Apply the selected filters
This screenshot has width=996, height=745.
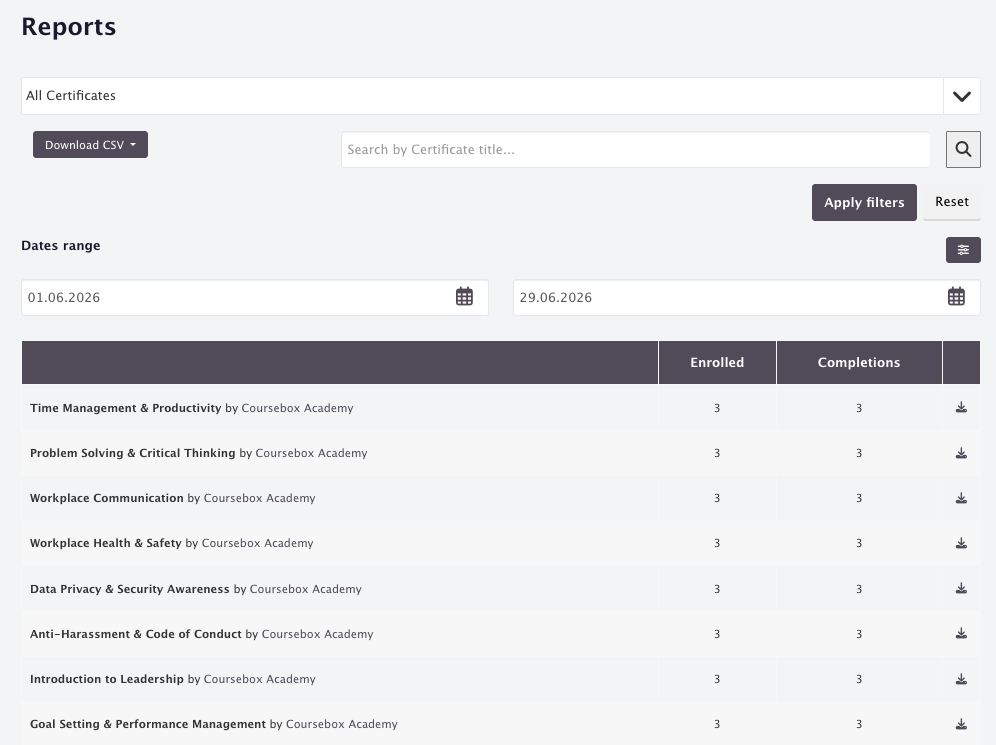[x=864, y=203]
